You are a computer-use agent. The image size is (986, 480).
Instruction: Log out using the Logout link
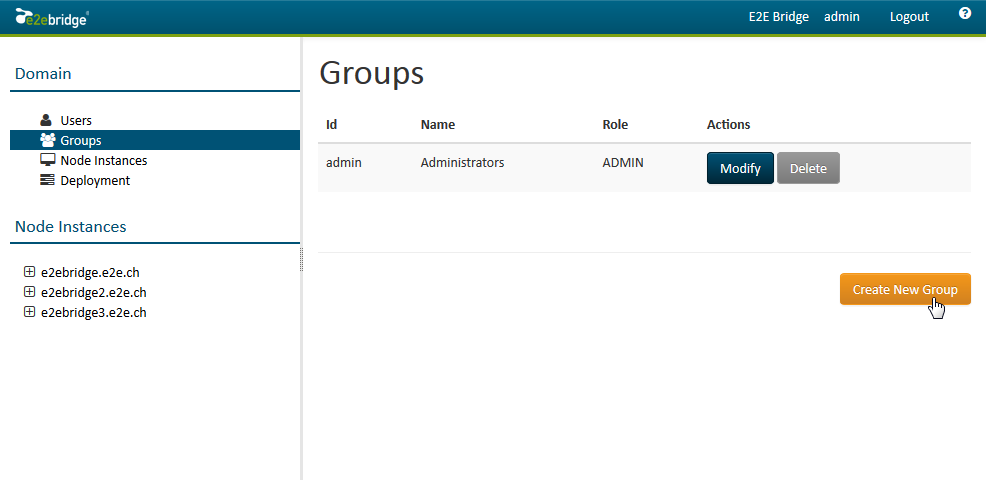(x=909, y=16)
